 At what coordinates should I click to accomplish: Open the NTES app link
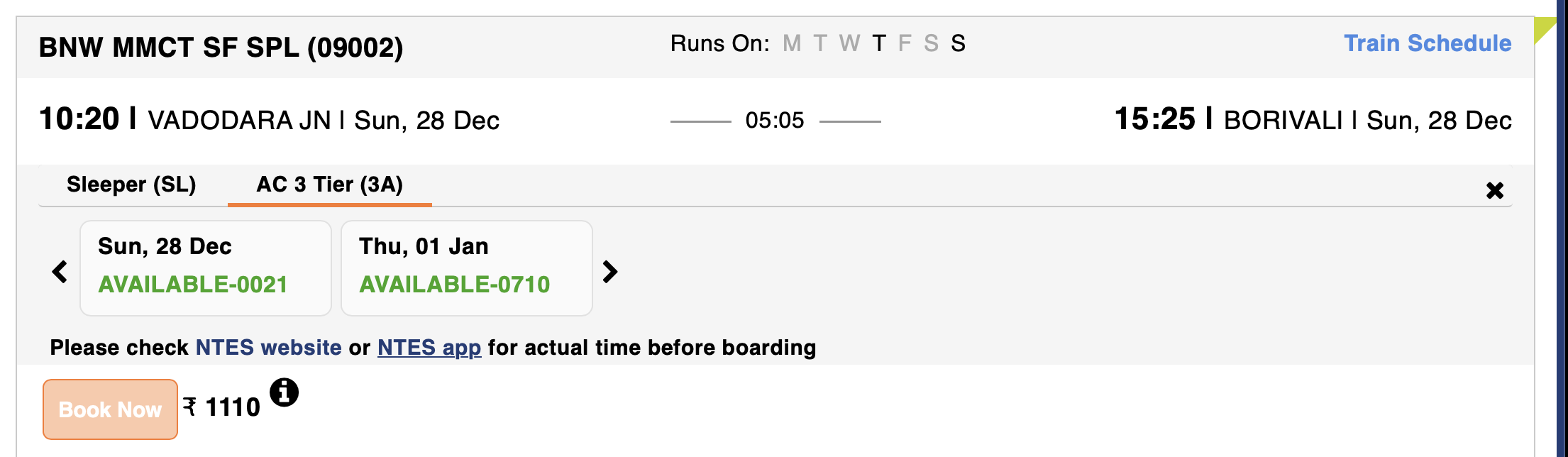(x=429, y=348)
